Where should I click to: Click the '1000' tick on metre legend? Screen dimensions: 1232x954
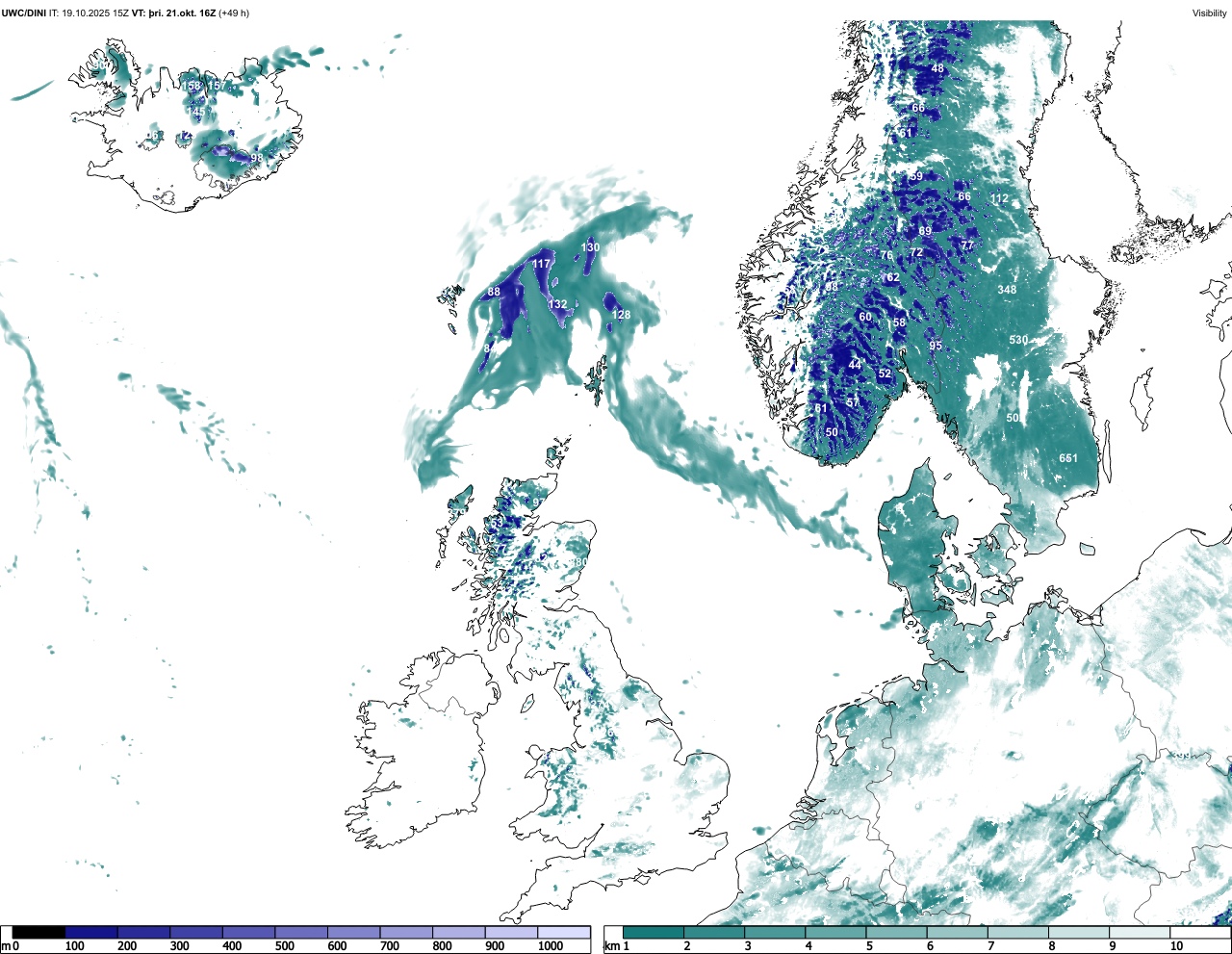551,946
